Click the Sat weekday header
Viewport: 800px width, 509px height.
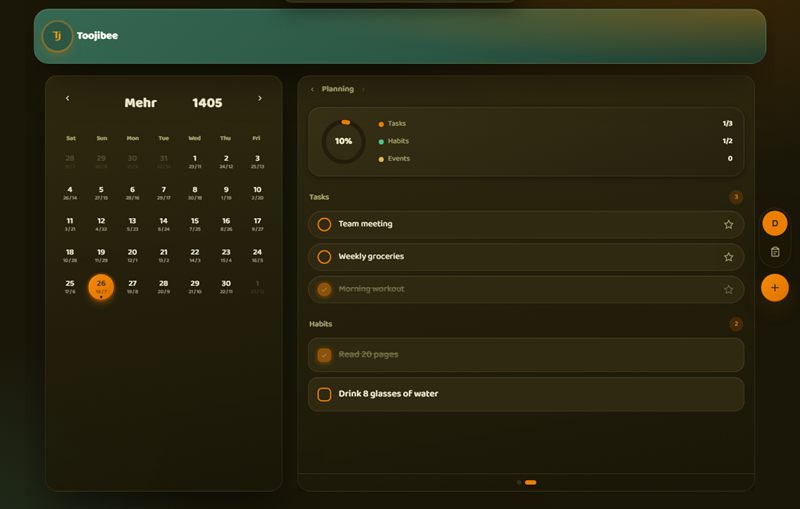click(x=70, y=138)
